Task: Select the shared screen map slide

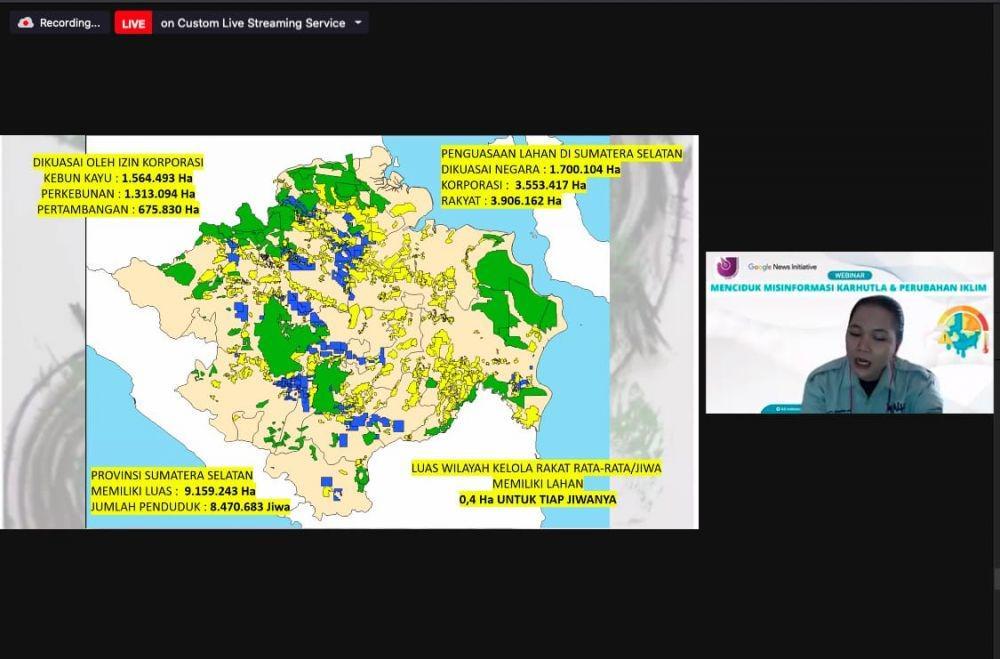Action: (349, 332)
